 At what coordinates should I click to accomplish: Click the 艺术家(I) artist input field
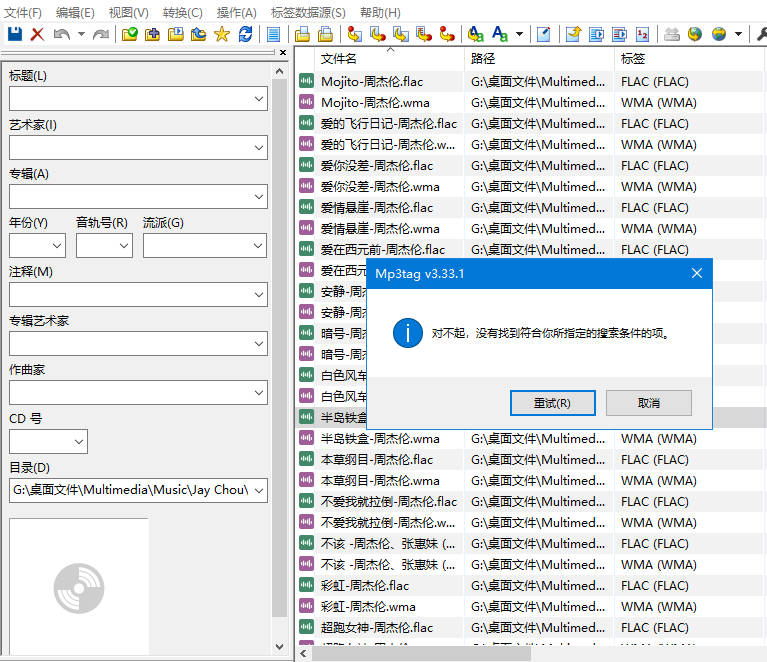click(x=130, y=148)
